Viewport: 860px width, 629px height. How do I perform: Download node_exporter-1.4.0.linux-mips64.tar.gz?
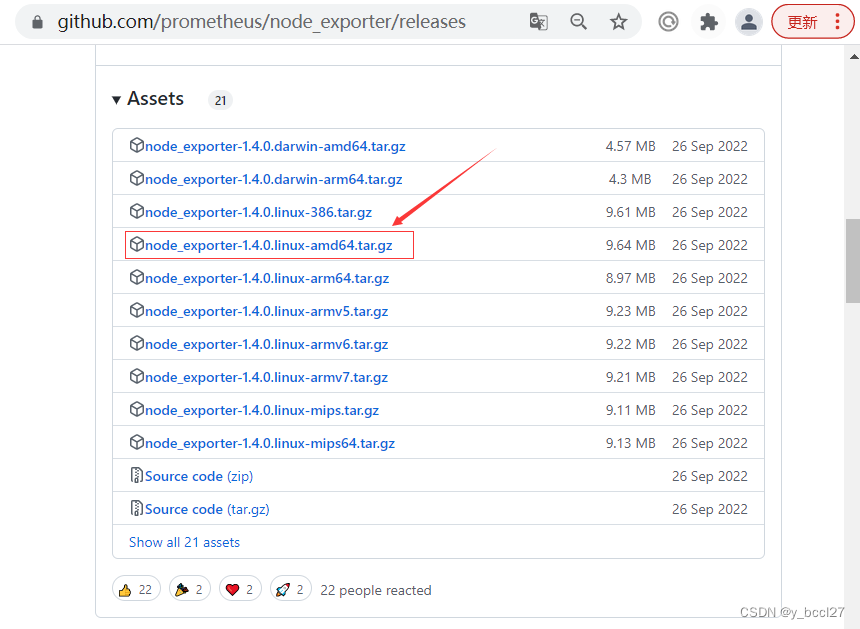(269, 443)
